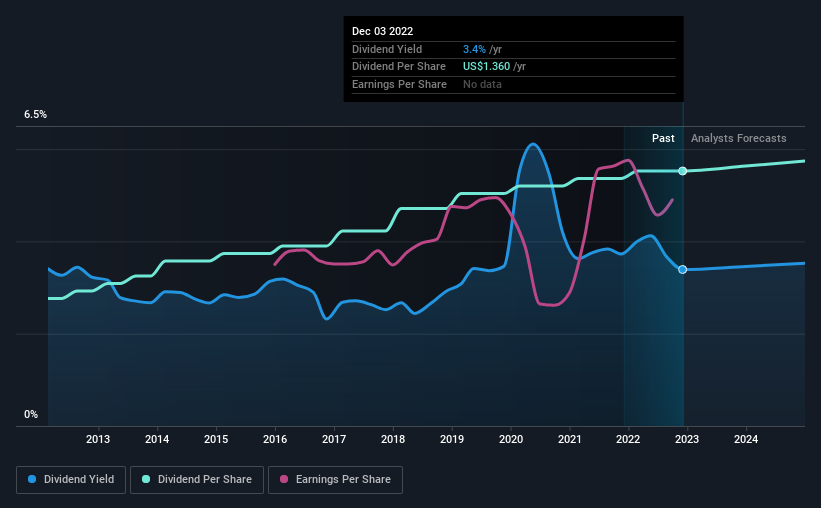The image size is (821, 508).
Task: Click the 2020 dividend yield peak on chart
Action: [x=533, y=144]
